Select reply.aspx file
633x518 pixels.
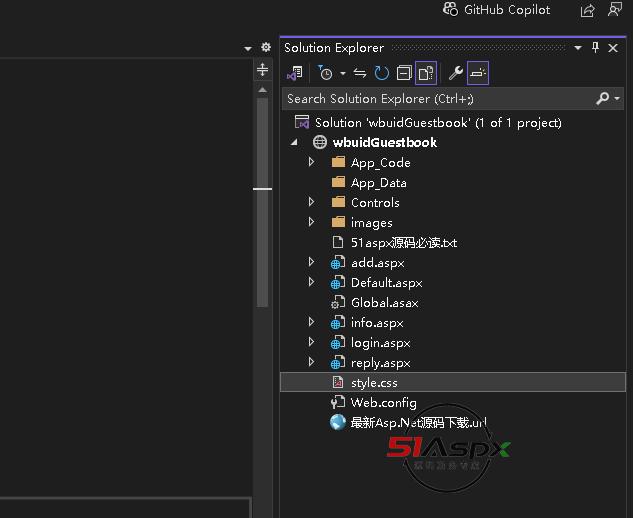pos(380,363)
